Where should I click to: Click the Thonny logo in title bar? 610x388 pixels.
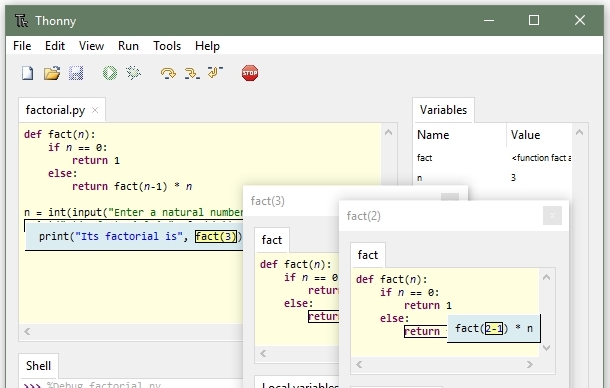21,21
